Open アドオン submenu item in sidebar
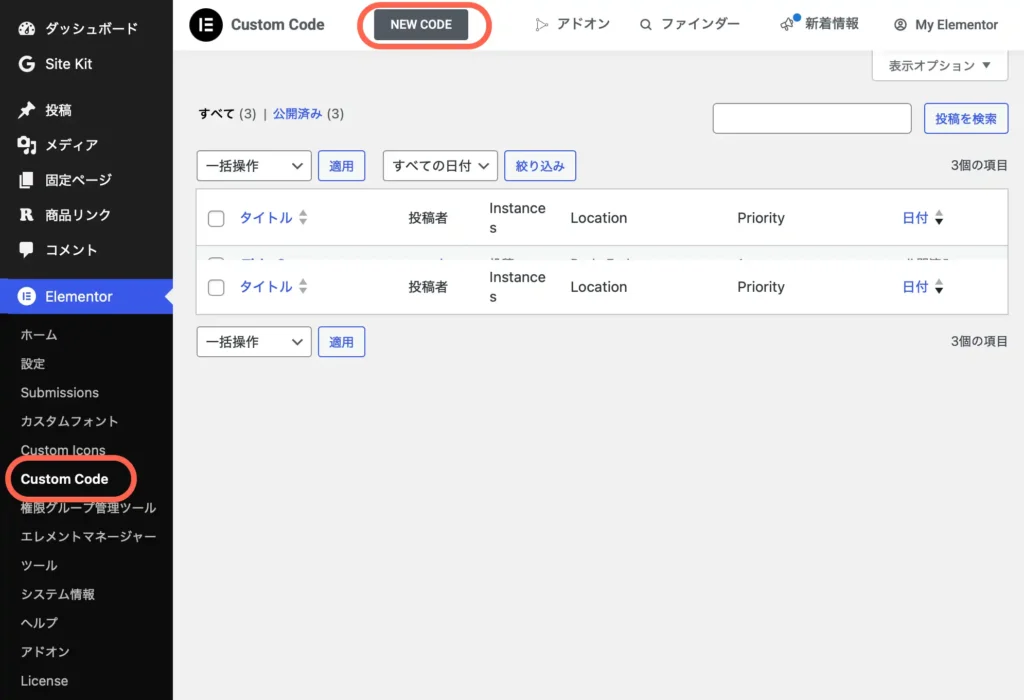This screenshot has height=700, width=1024. click(45, 652)
